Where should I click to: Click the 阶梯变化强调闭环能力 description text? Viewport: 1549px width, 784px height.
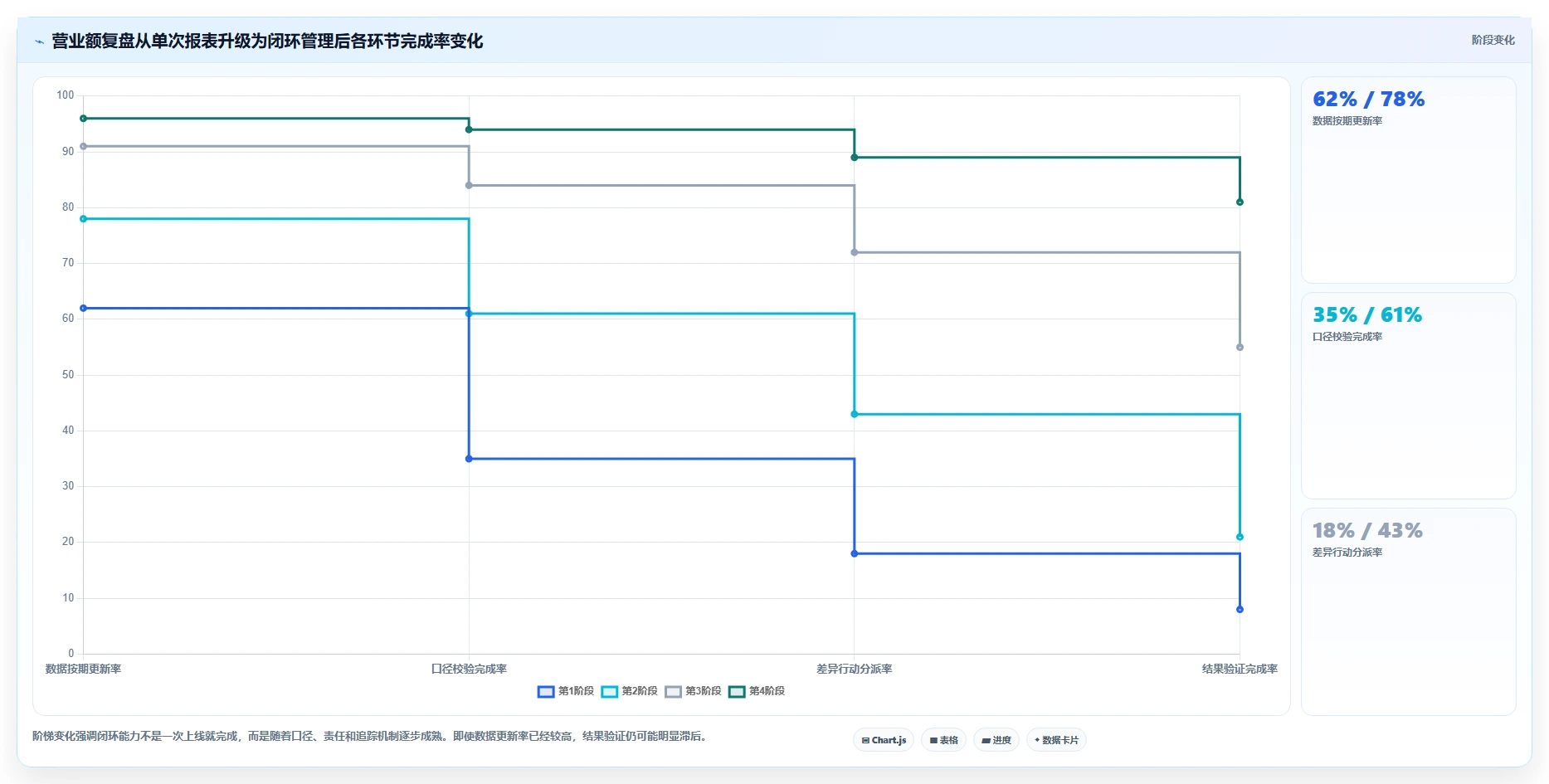371,737
